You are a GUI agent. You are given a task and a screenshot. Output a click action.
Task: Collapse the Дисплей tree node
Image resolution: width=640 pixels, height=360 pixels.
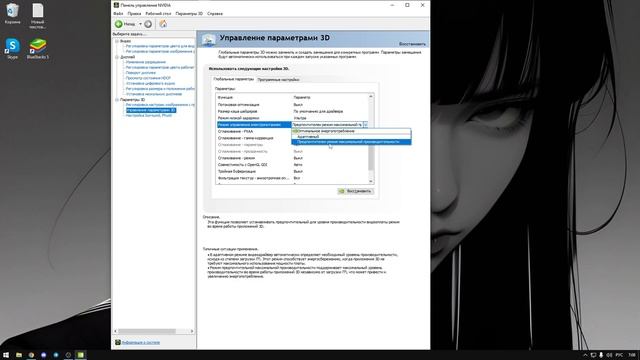tap(117, 57)
